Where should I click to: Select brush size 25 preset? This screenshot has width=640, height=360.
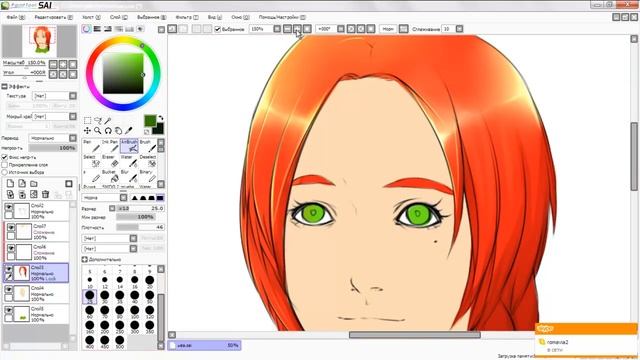click(x=90, y=297)
